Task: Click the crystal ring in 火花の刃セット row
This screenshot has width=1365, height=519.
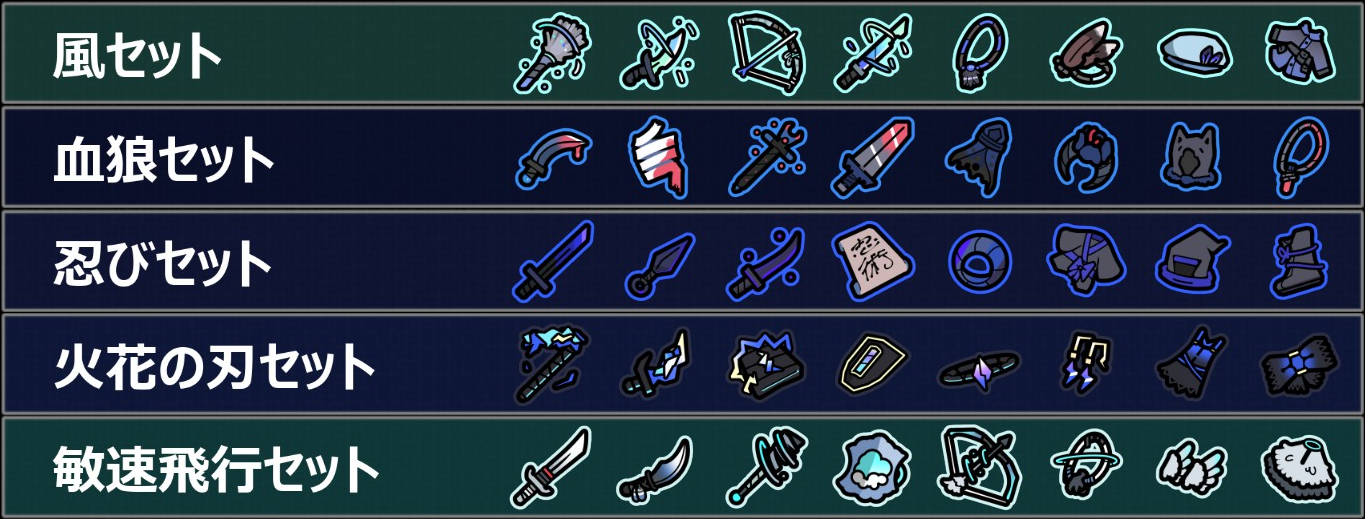Action: pos(980,370)
